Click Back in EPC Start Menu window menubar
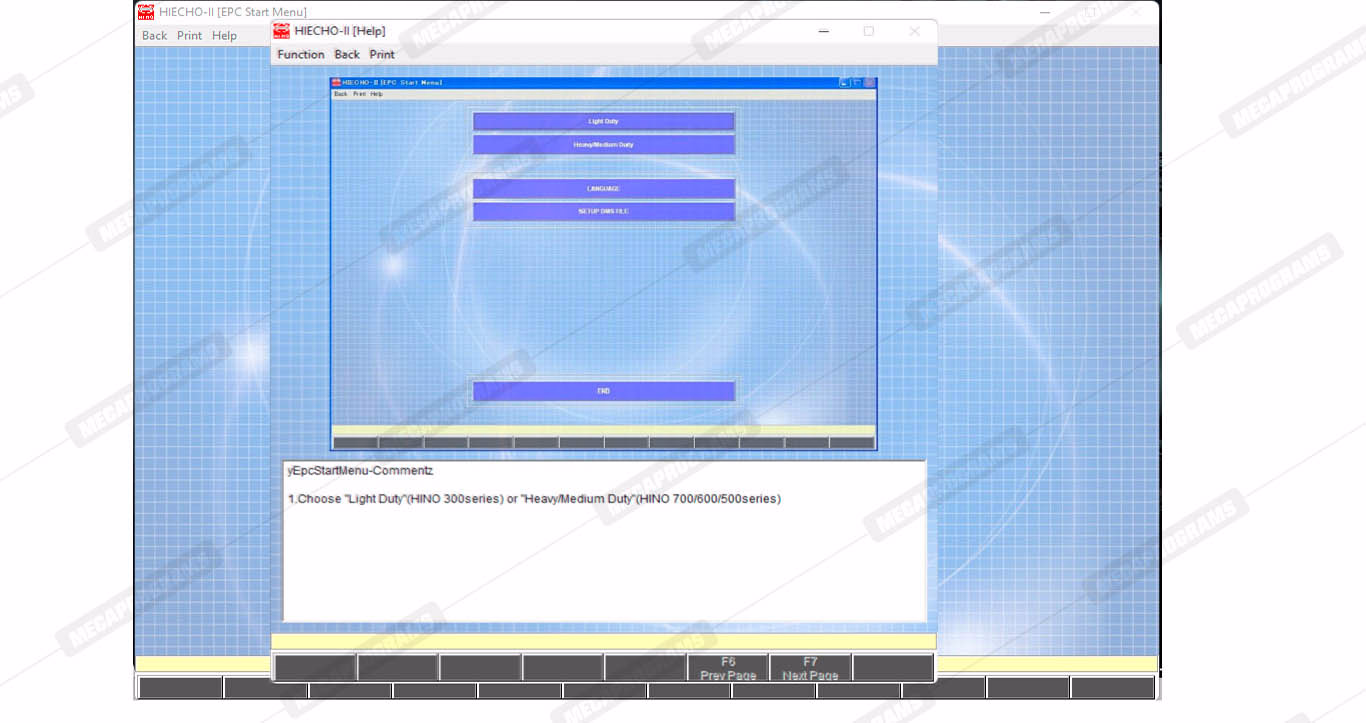 tap(154, 36)
